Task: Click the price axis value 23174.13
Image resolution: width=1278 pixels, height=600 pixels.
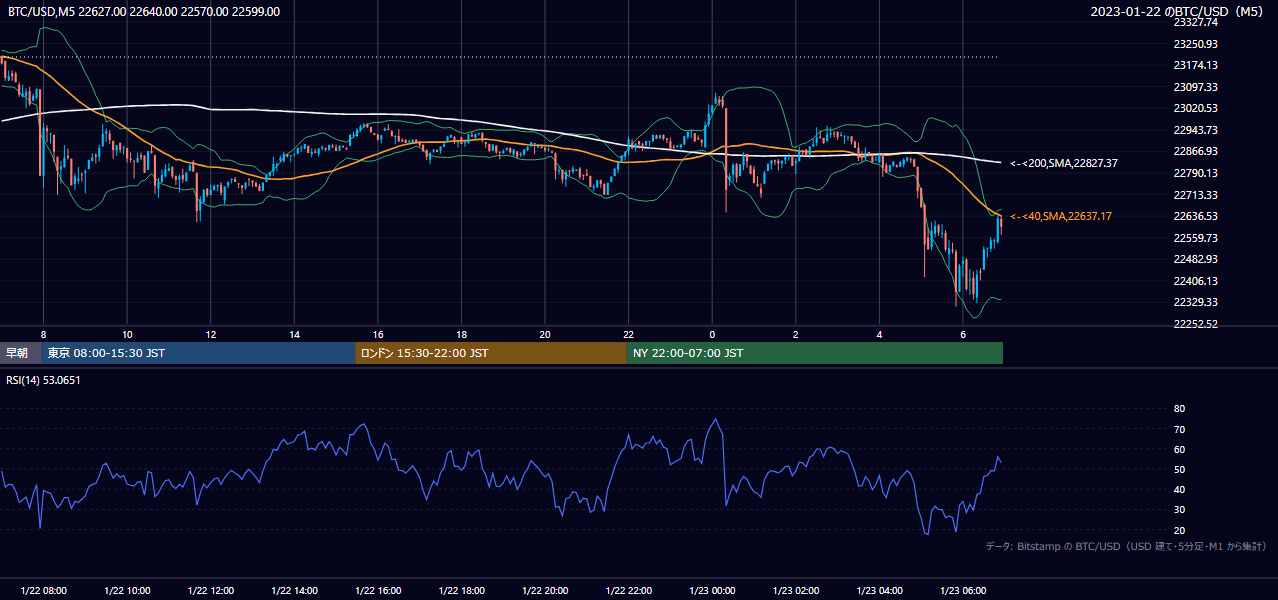Action: 1195,65
